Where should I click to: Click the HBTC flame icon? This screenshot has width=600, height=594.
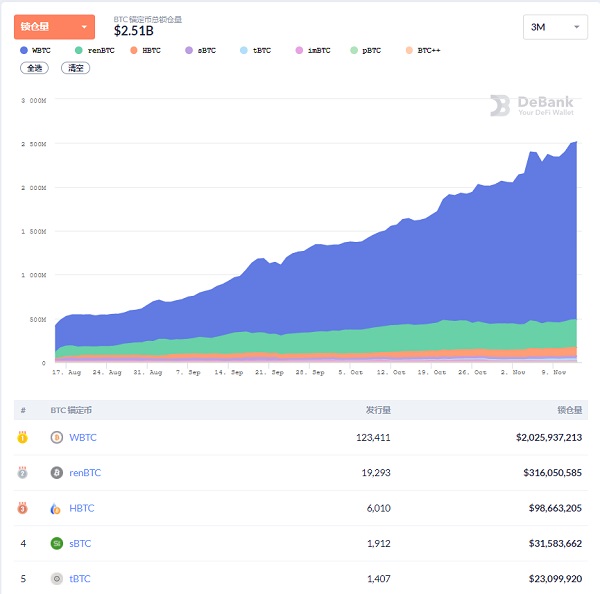pos(56,508)
